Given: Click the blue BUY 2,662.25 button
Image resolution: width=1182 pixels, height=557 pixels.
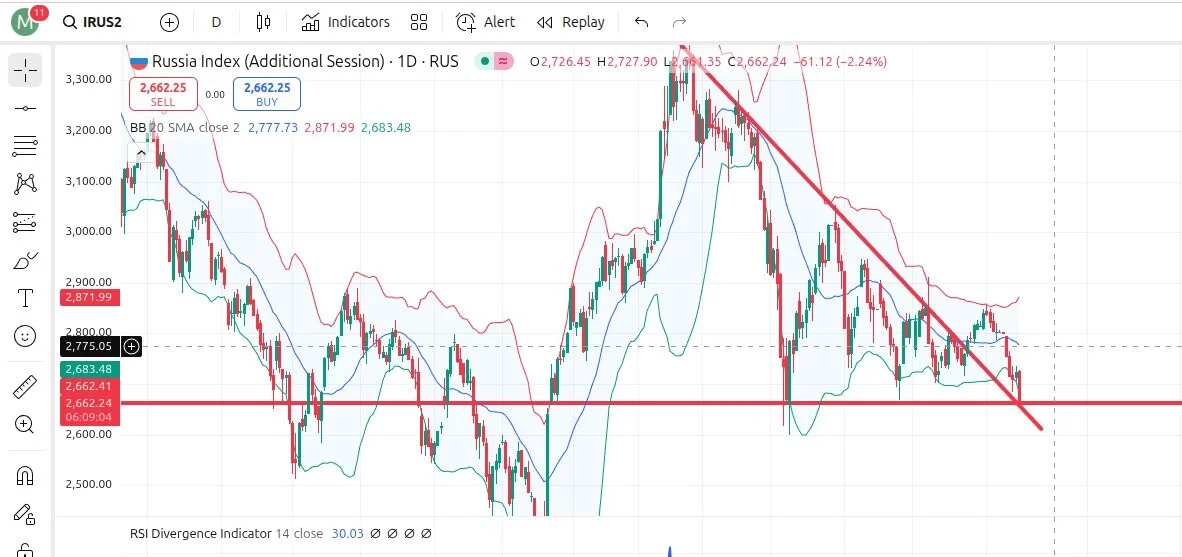Looking at the screenshot, I should 267,94.
